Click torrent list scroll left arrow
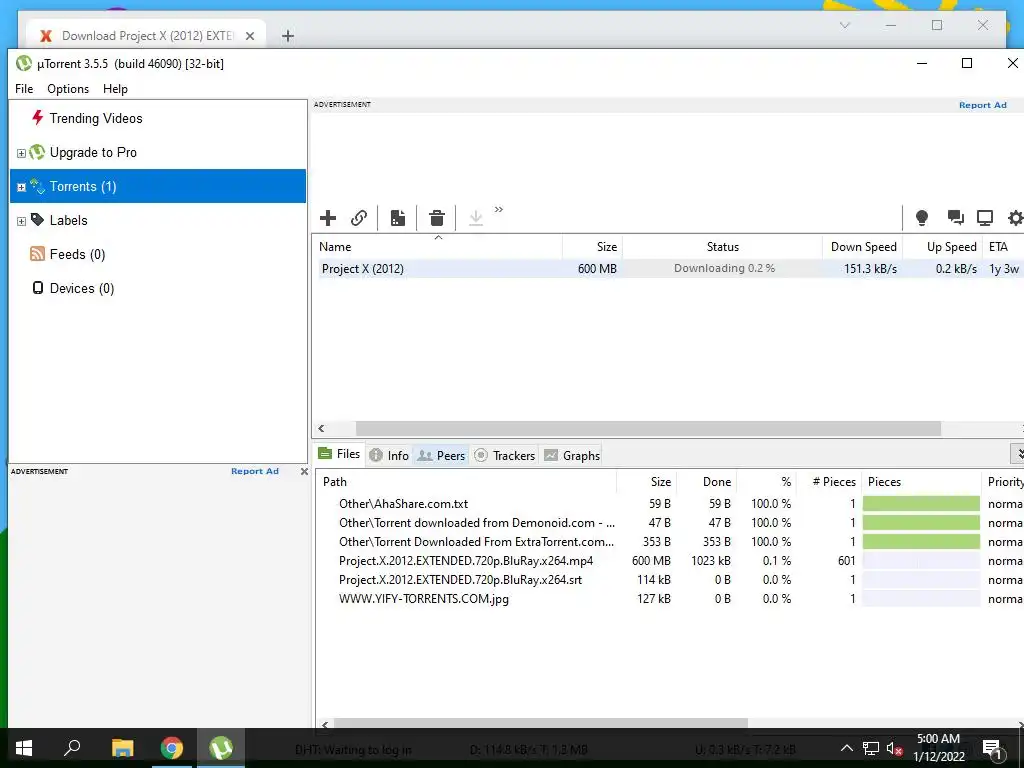The height and width of the screenshot is (768, 1024). tap(321, 428)
